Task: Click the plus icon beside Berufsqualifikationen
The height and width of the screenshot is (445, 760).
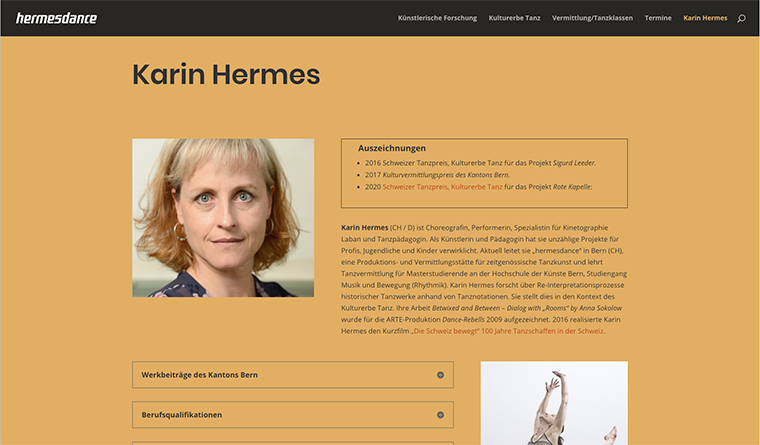Action: tap(440, 414)
